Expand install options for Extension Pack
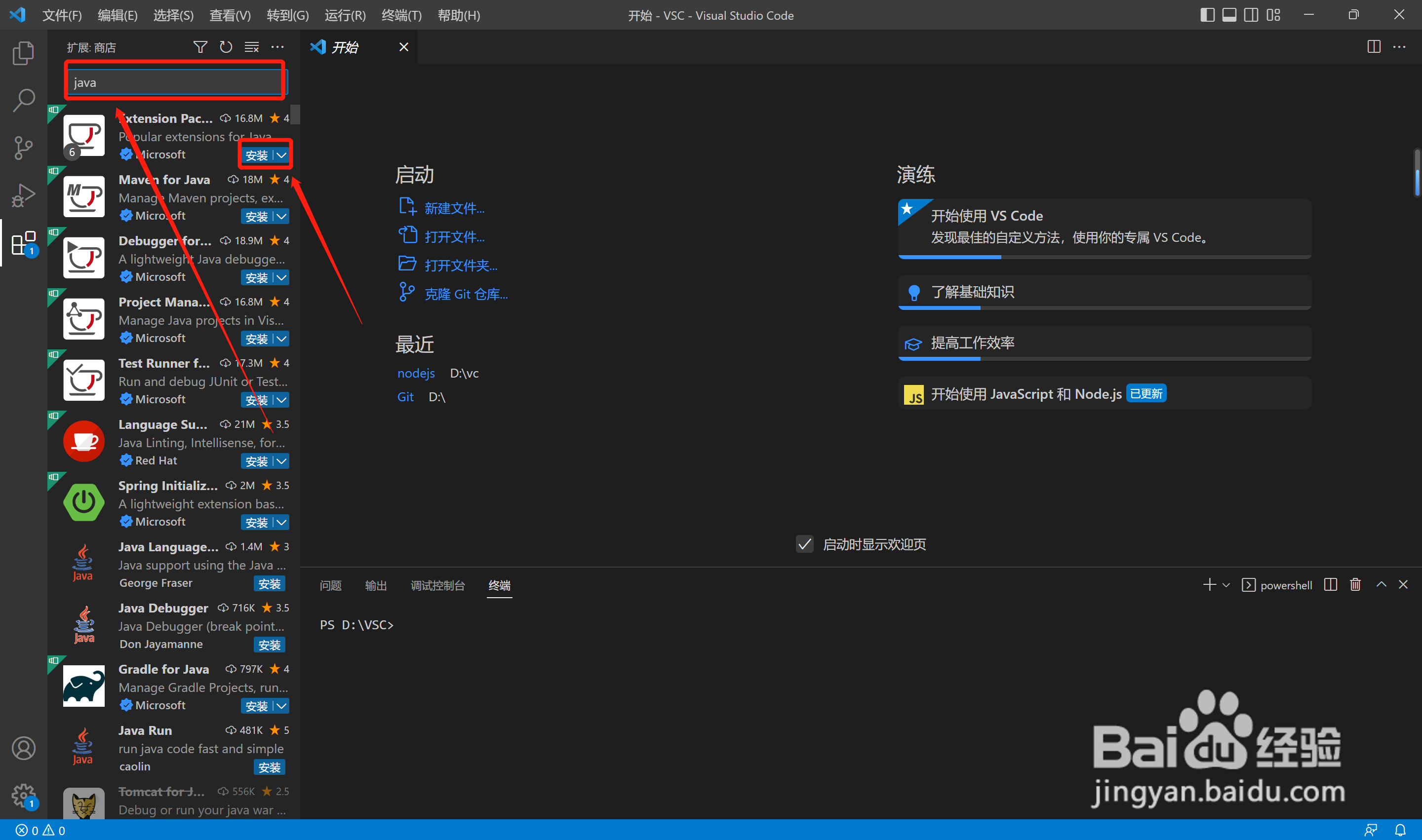The height and width of the screenshot is (840, 1422). point(281,155)
